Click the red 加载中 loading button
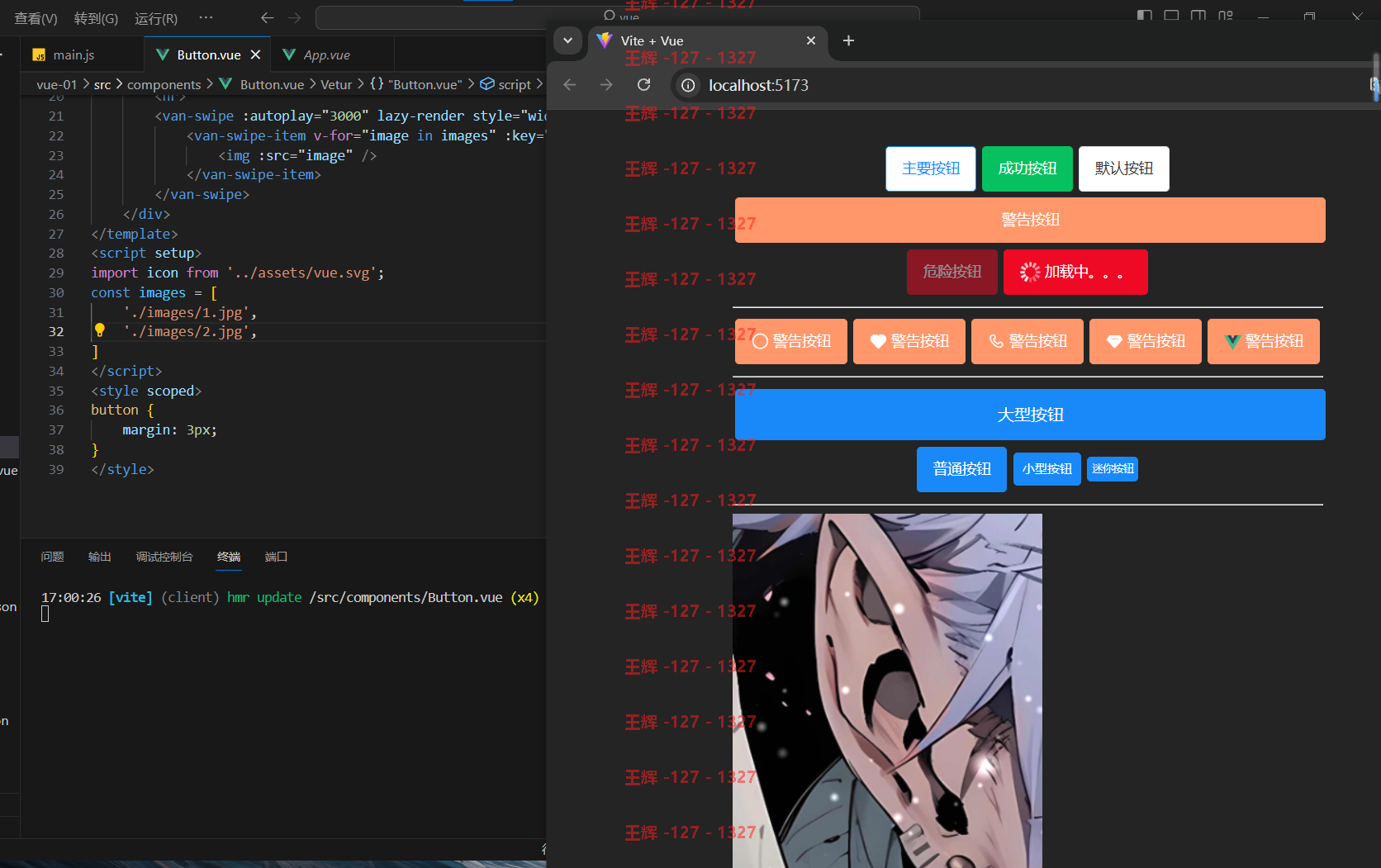Viewport: 1381px width, 868px height. point(1075,272)
